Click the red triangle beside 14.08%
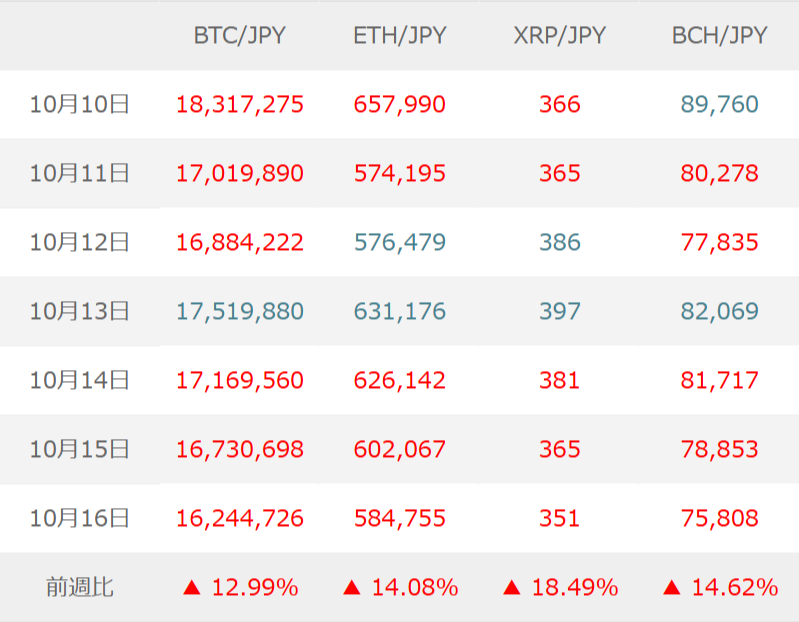Screen dimensions: 799x622 (351, 588)
